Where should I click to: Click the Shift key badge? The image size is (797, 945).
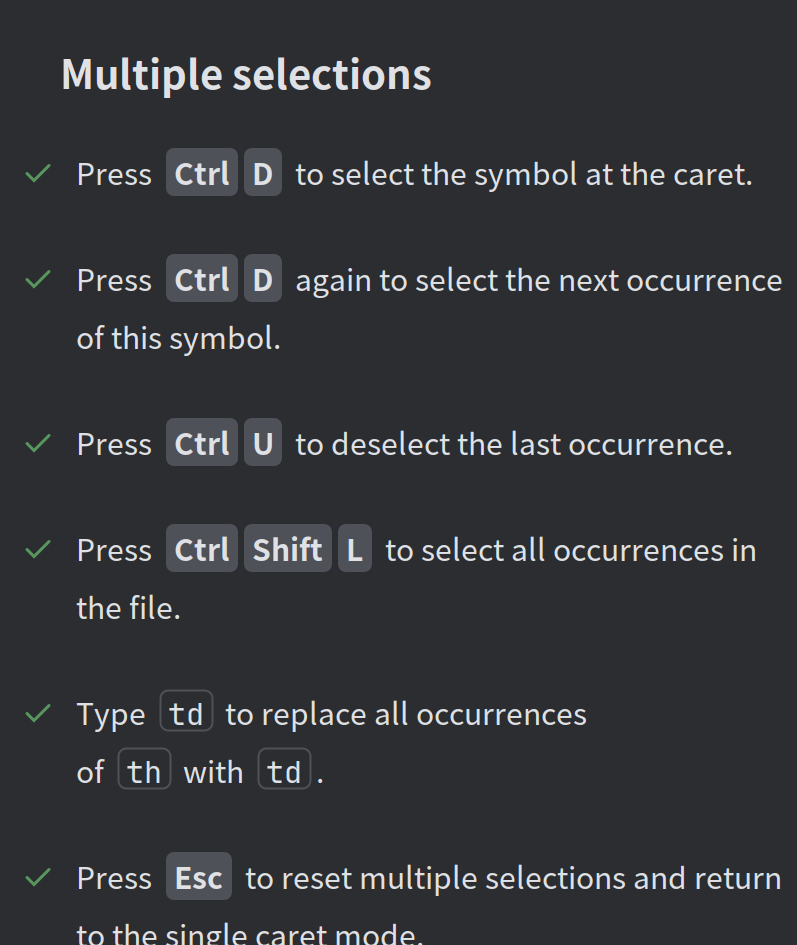click(x=288, y=548)
